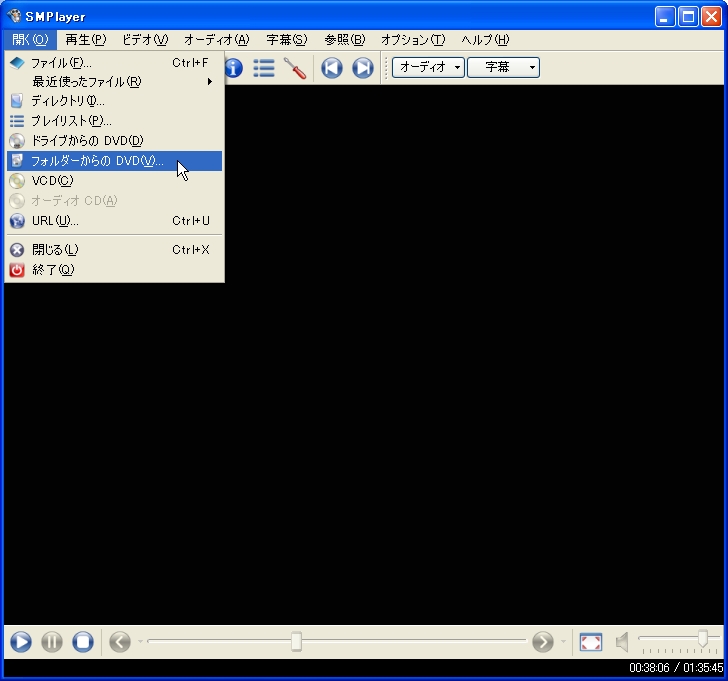The height and width of the screenshot is (681, 728).
Task: Minimize the SMPlayer window
Action: 665,17
